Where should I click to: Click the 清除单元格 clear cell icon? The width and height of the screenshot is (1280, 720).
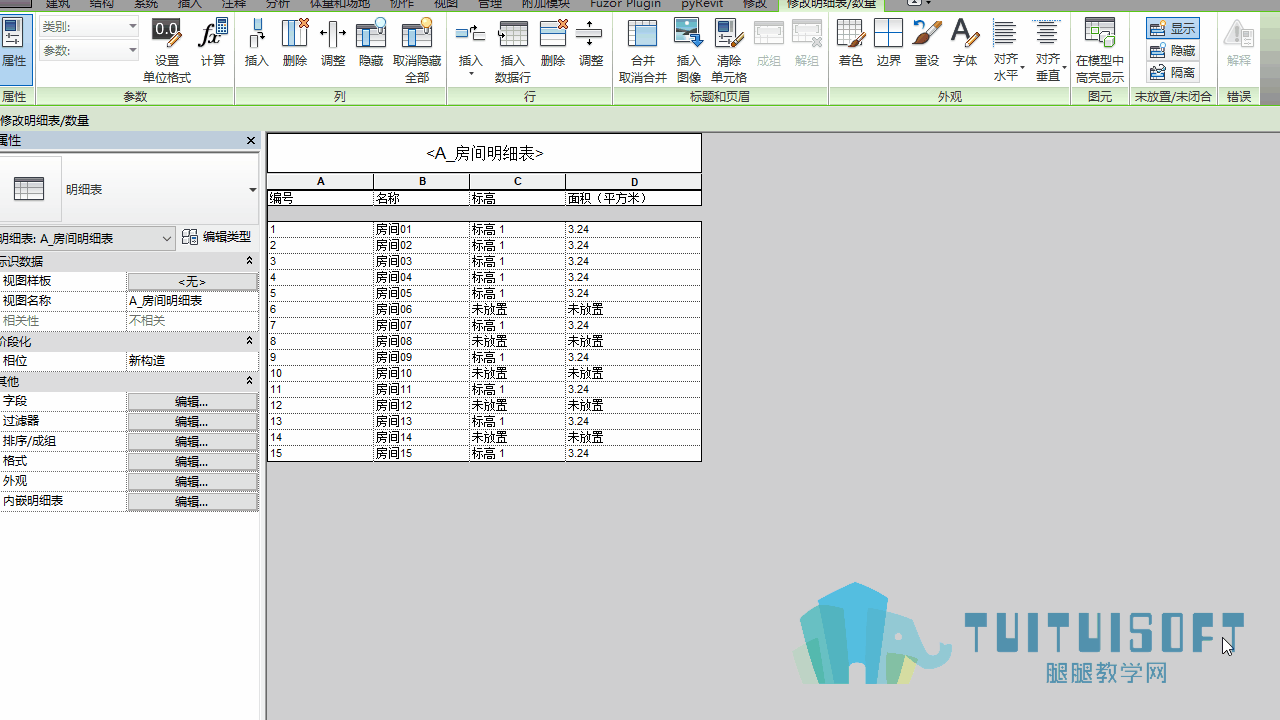coord(729,51)
